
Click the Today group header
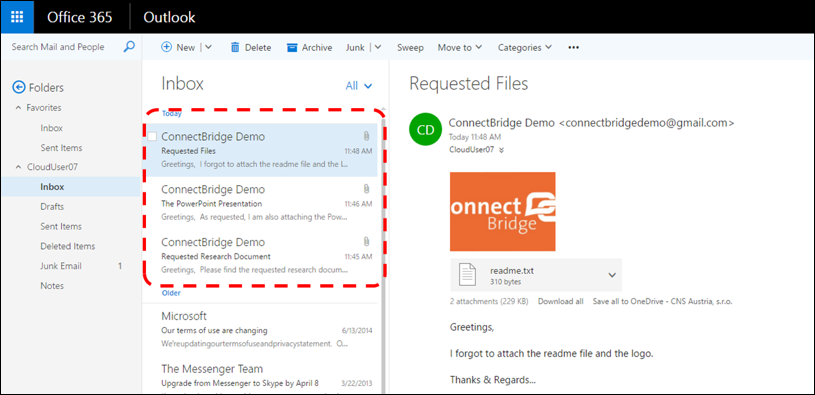pyautogui.click(x=172, y=113)
